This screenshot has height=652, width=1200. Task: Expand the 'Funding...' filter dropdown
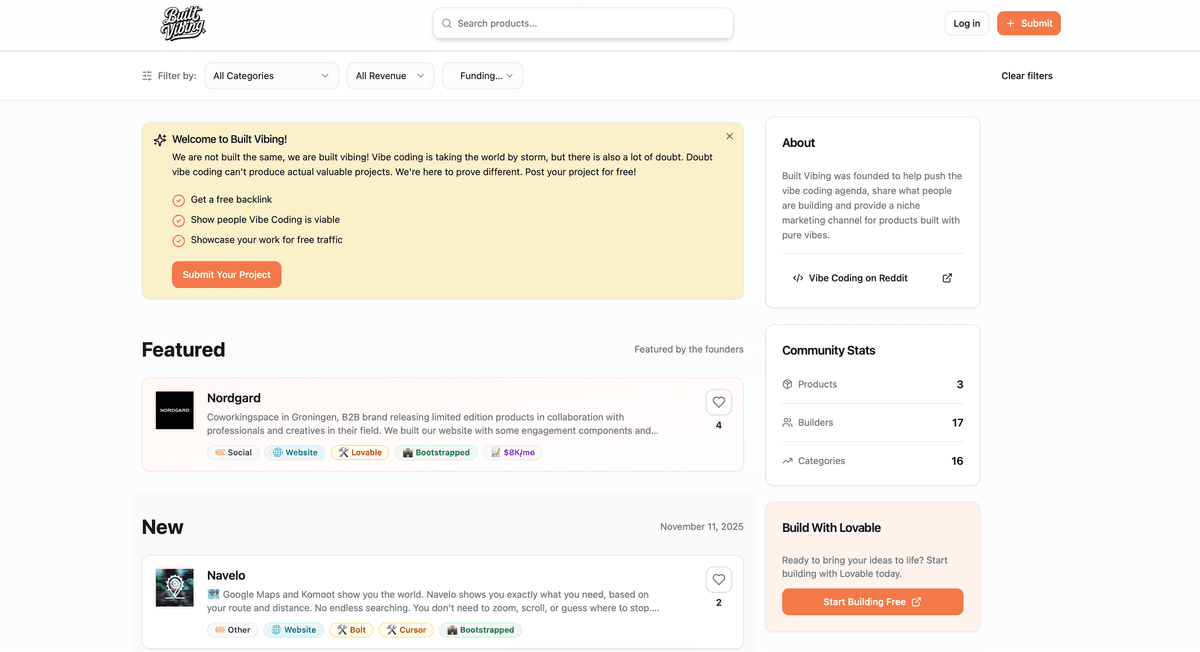[x=482, y=75]
